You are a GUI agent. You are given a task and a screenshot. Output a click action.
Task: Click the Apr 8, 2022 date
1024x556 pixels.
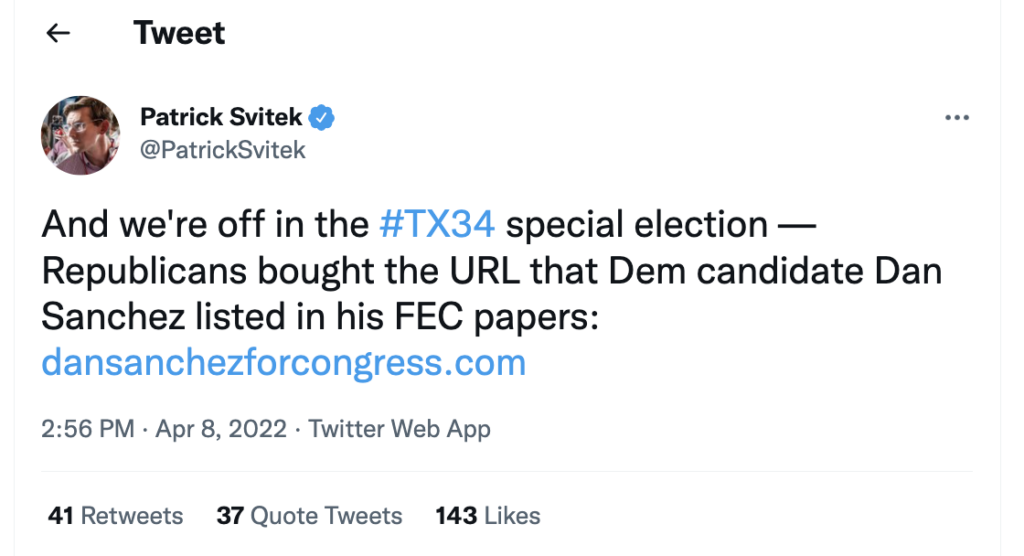[221, 429]
